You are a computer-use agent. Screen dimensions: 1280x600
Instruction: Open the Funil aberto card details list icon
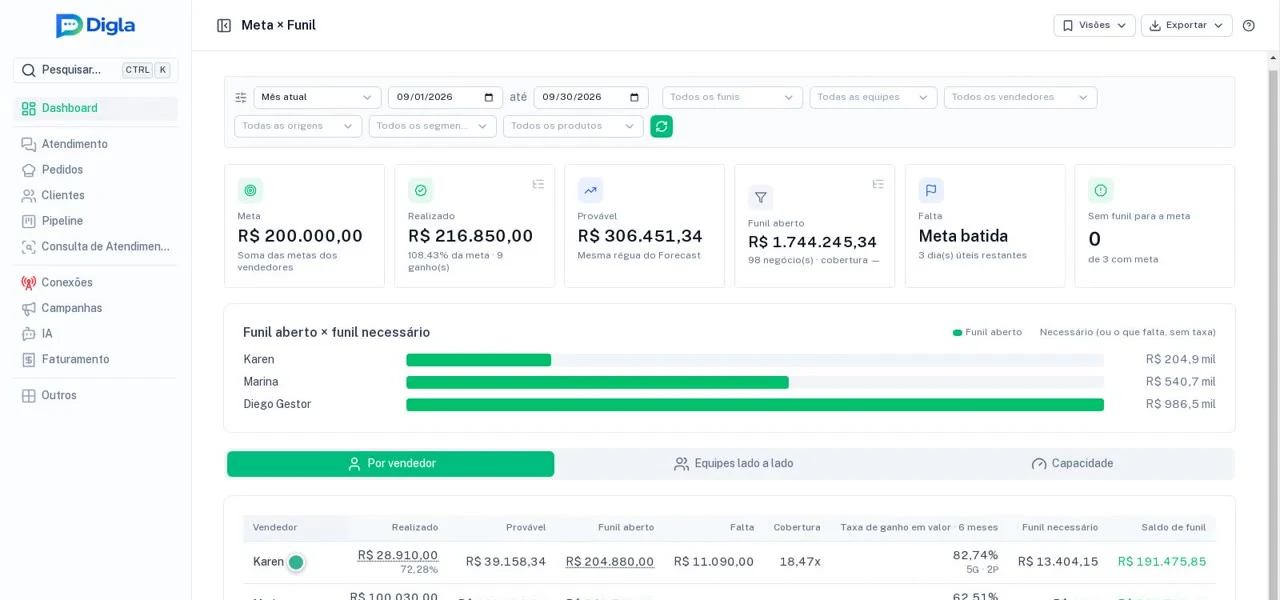(x=878, y=184)
